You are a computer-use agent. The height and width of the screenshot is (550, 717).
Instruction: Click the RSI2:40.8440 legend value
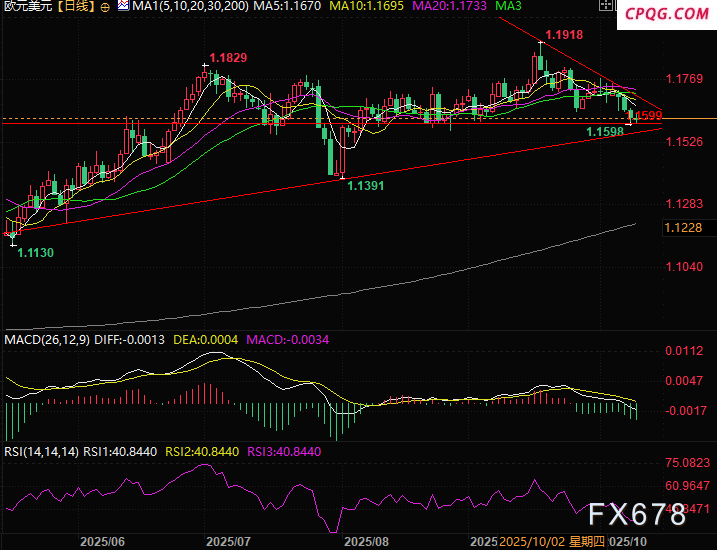point(203,451)
